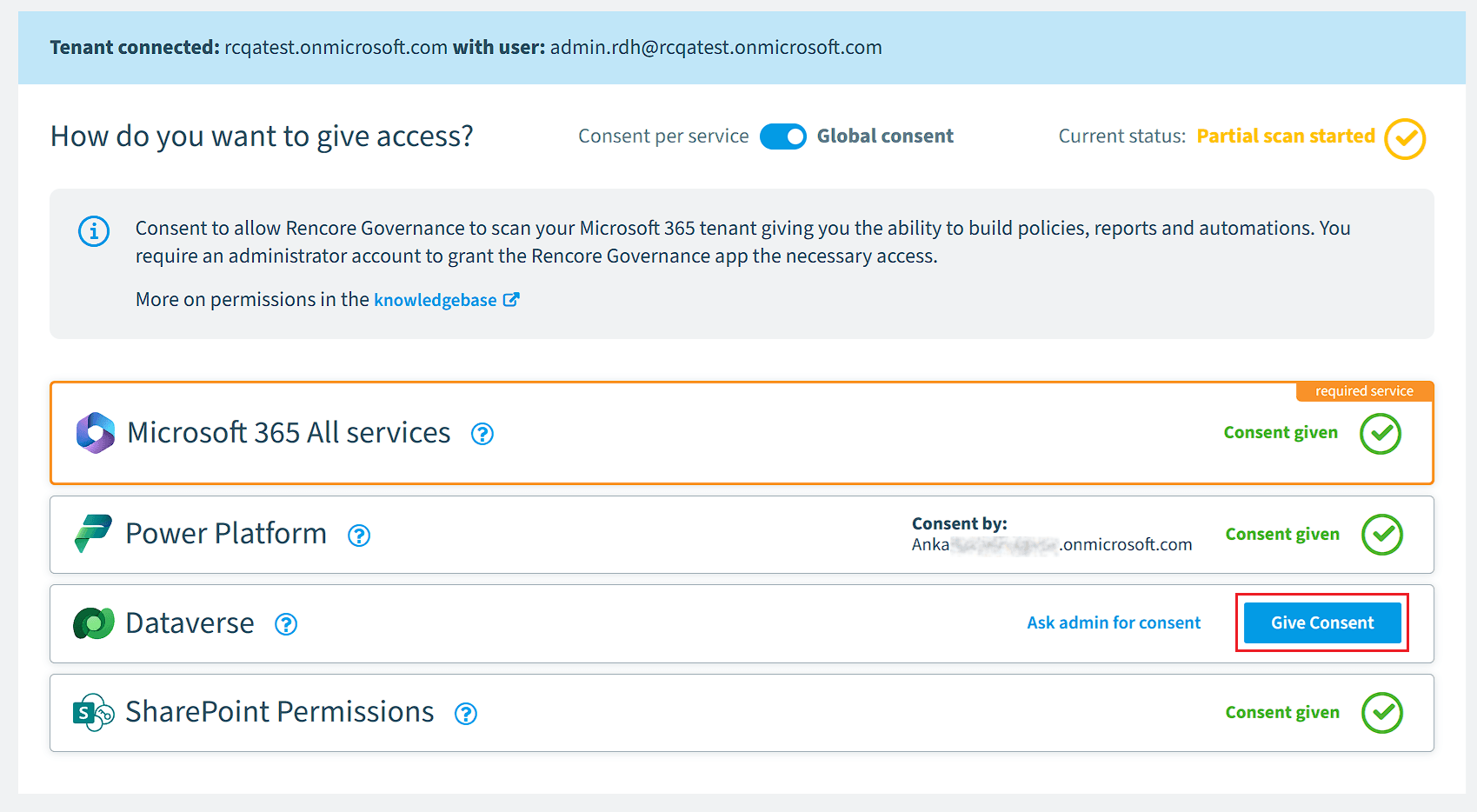Click the Current status label

1121,136
